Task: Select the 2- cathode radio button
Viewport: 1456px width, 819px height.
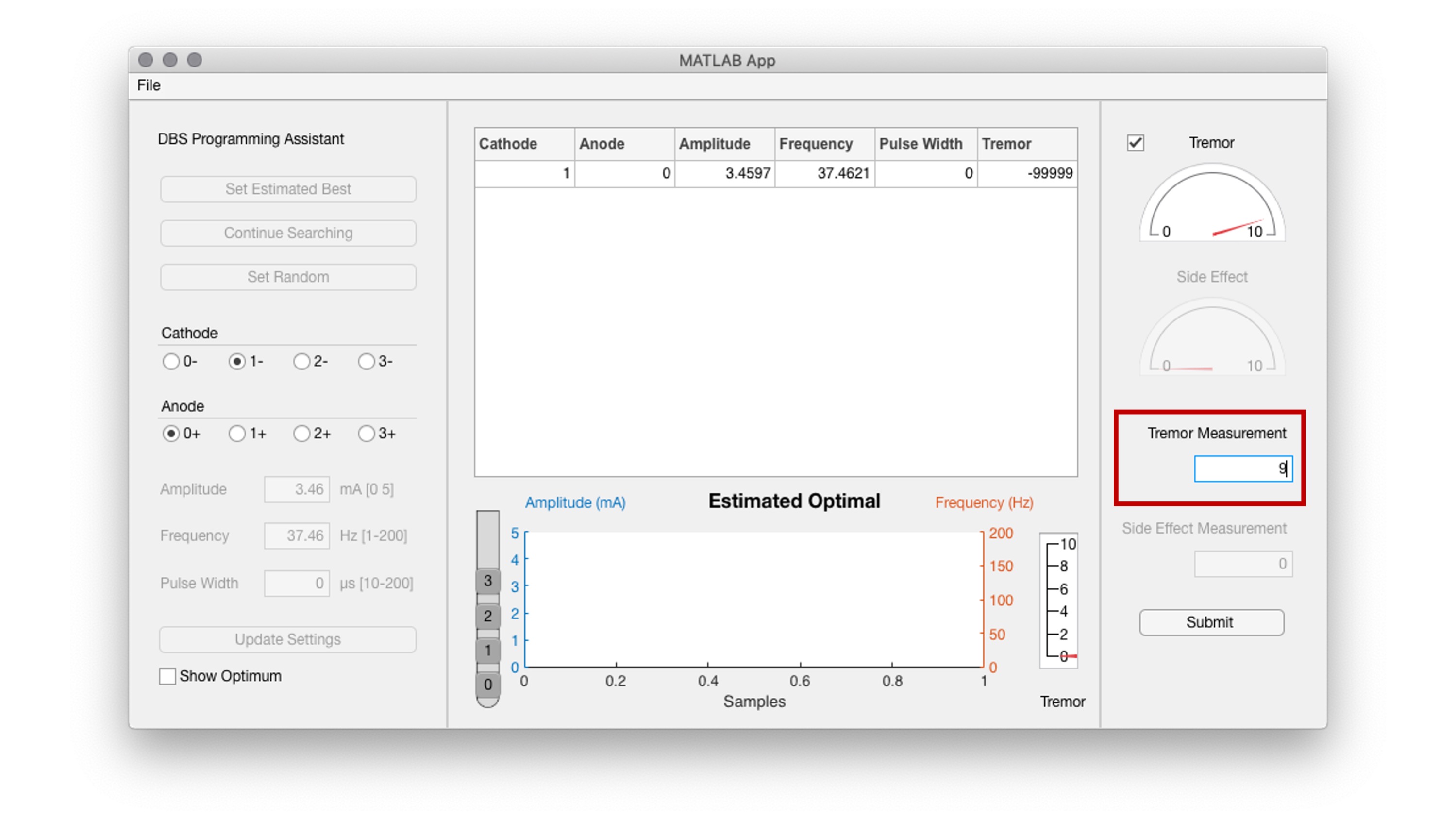Action: (301, 361)
